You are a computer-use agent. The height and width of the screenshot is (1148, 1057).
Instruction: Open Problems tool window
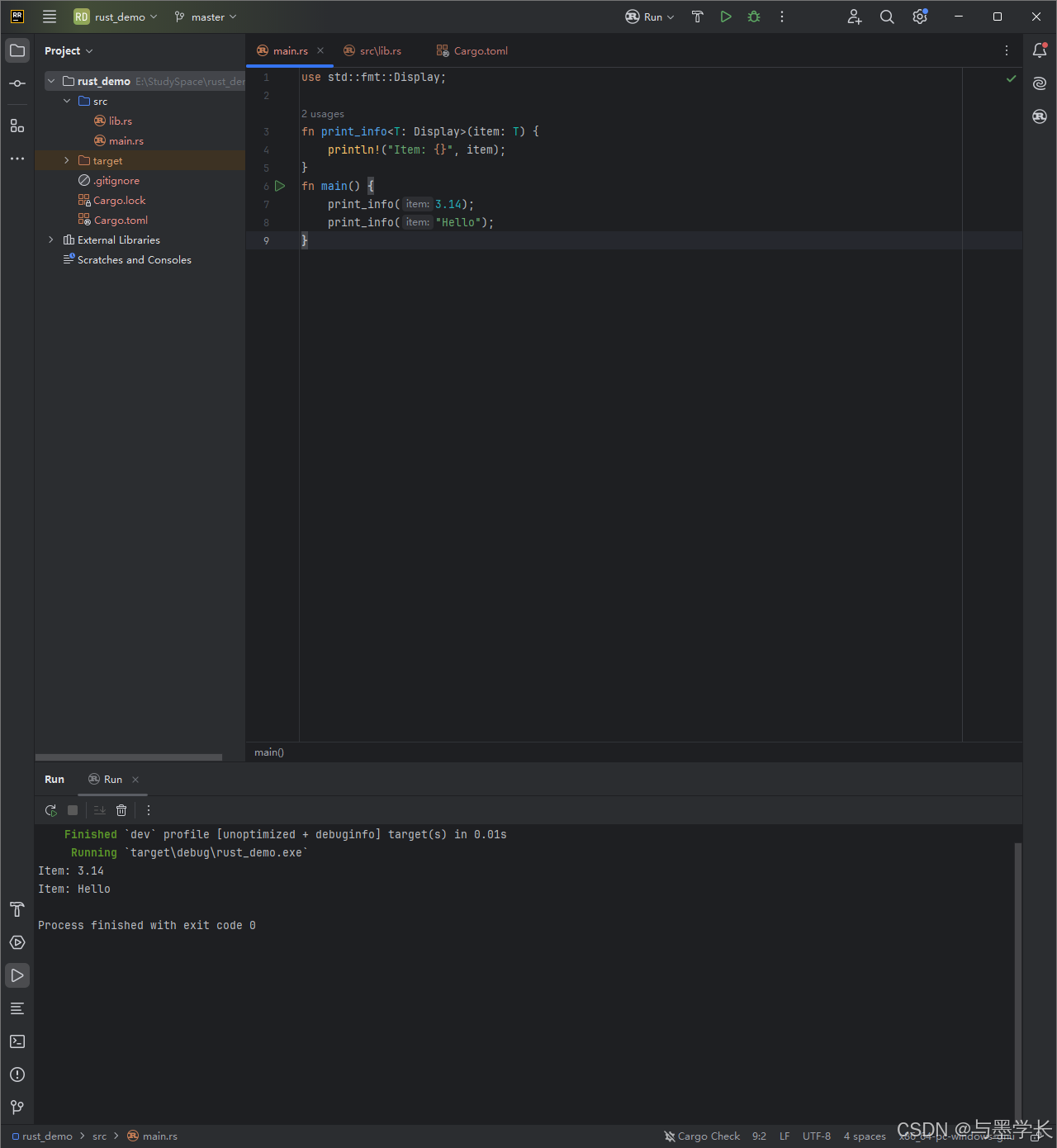pos(17,1074)
